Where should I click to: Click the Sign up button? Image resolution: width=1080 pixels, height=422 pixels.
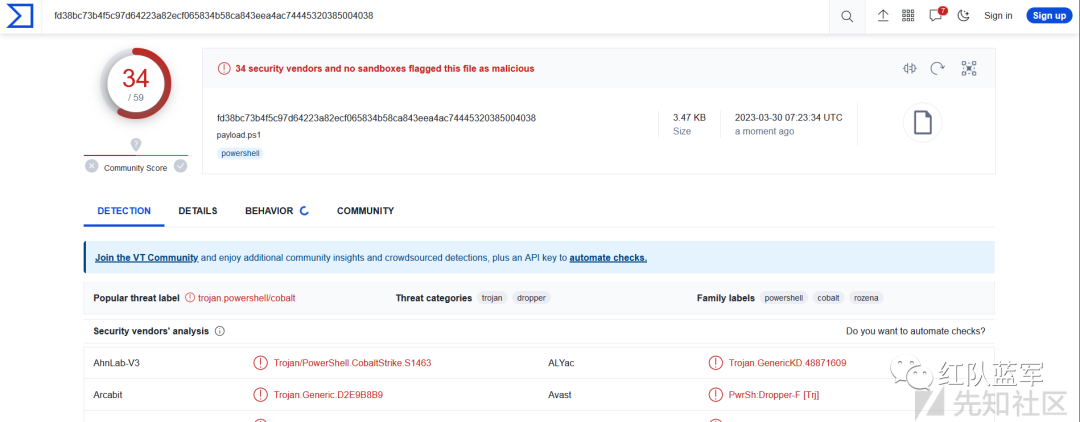click(1049, 16)
